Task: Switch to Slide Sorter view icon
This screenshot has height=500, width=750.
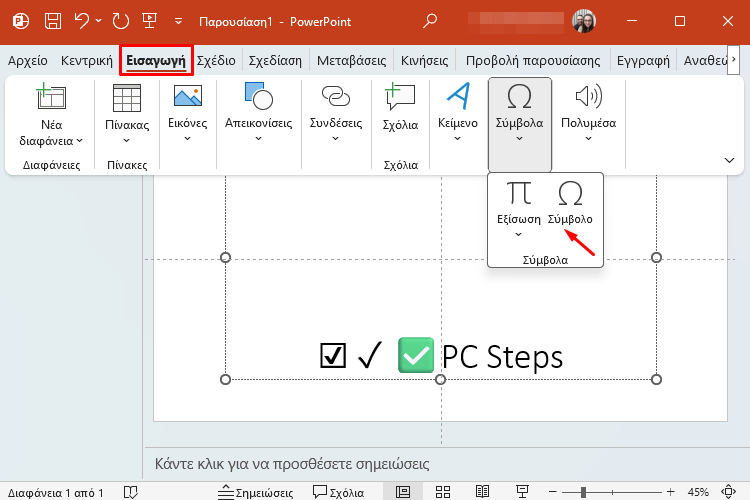Action: click(443, 492)
